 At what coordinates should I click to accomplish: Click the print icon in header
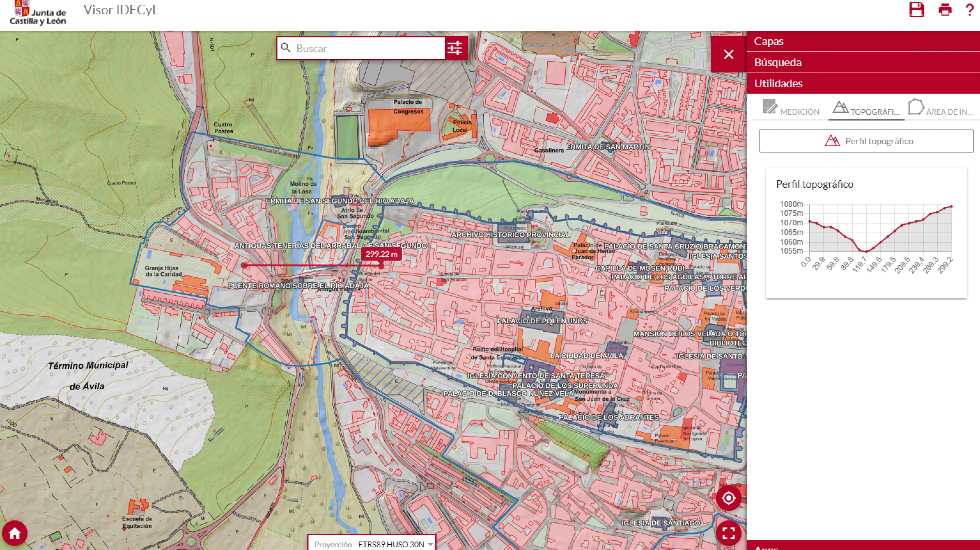(945, 10)
